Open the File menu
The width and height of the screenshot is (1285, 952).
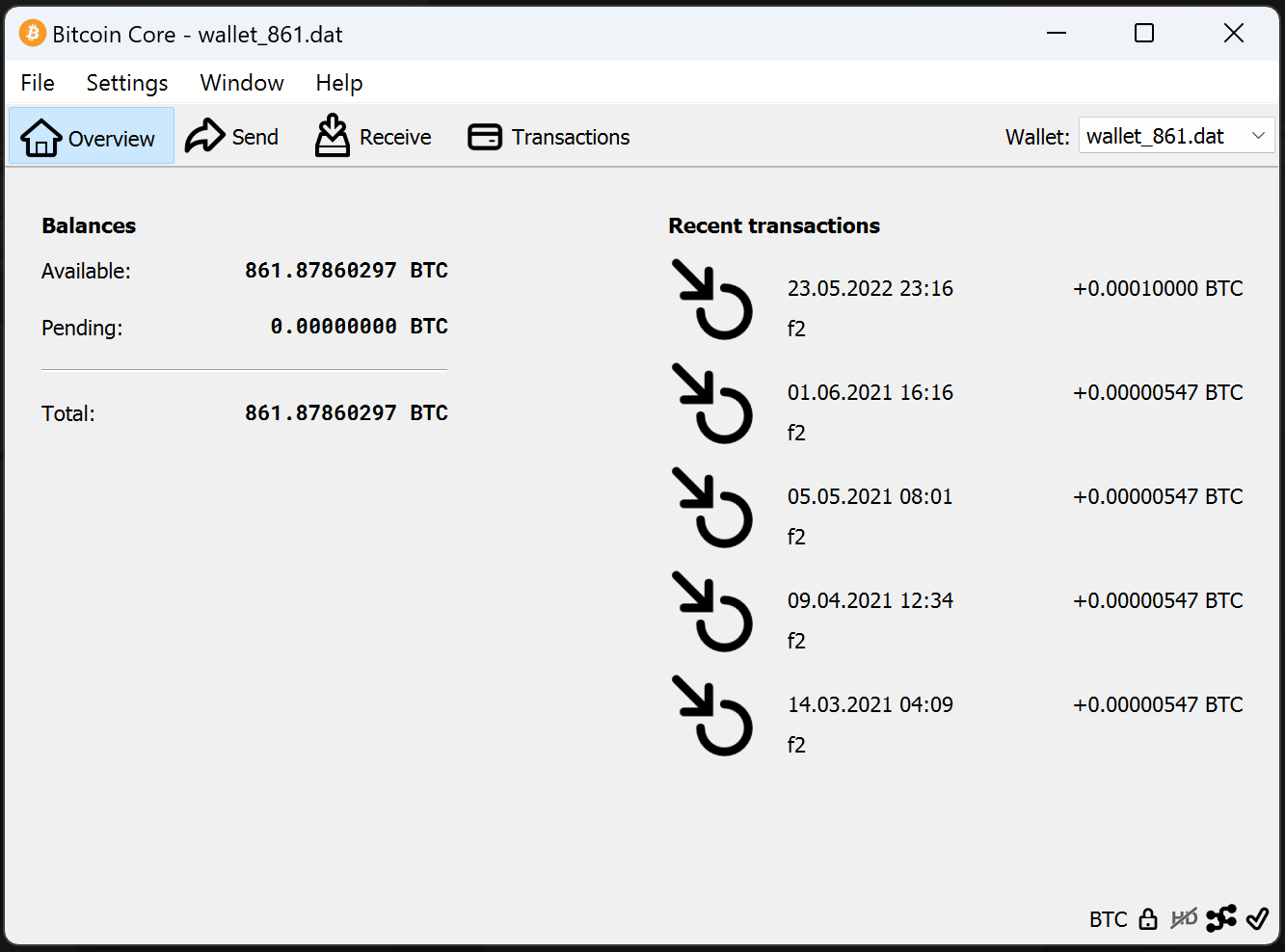point(38,83)
